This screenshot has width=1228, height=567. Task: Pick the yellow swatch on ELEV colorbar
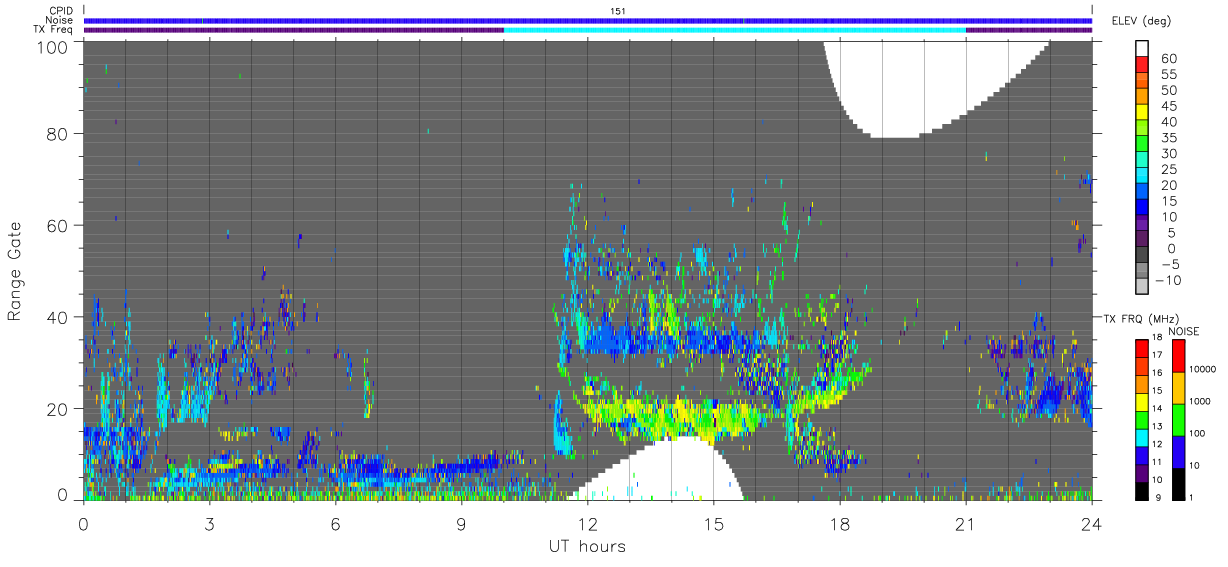click(1143, 113)
